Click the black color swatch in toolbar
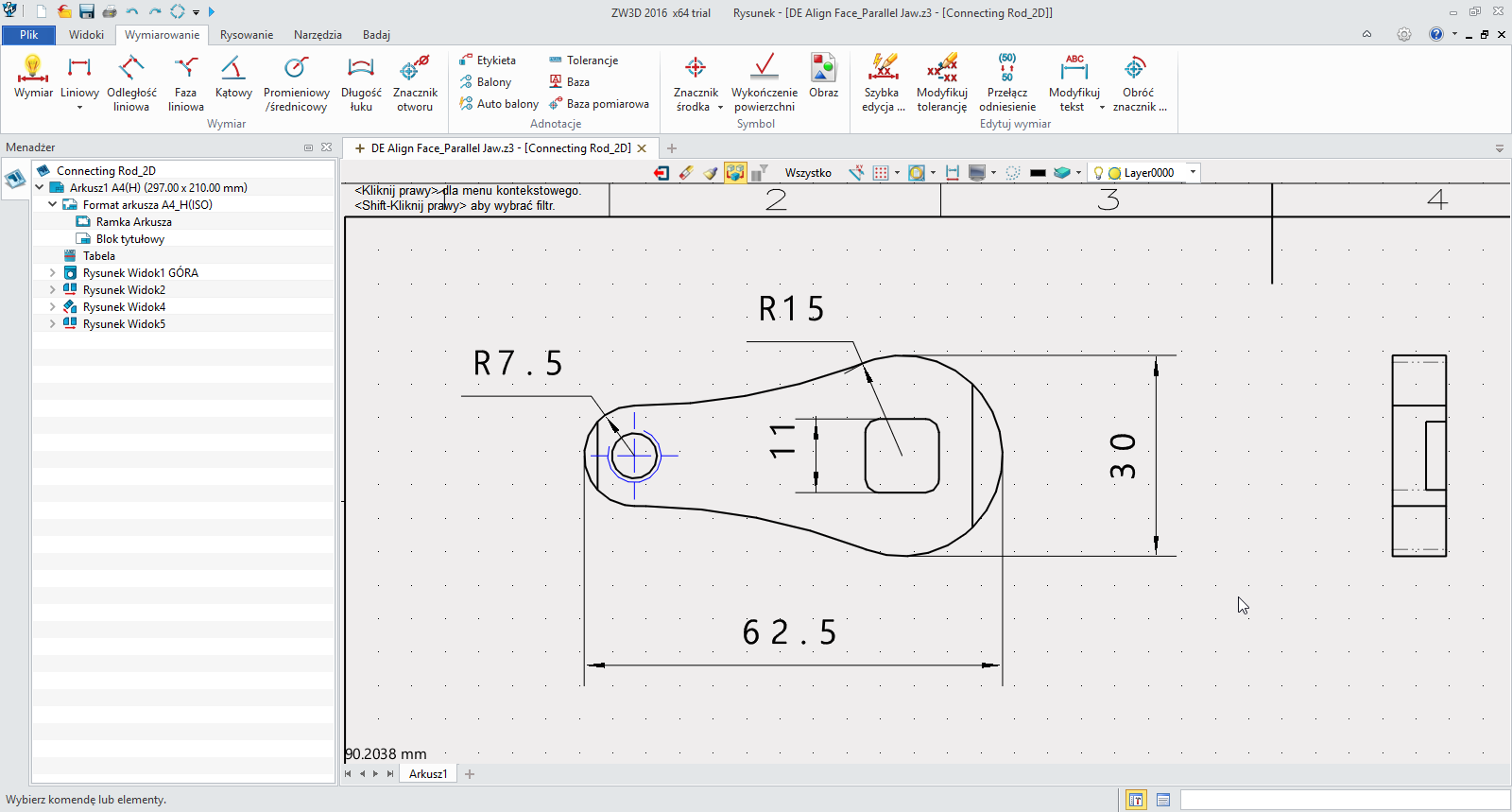 (x=1038, y=173)
